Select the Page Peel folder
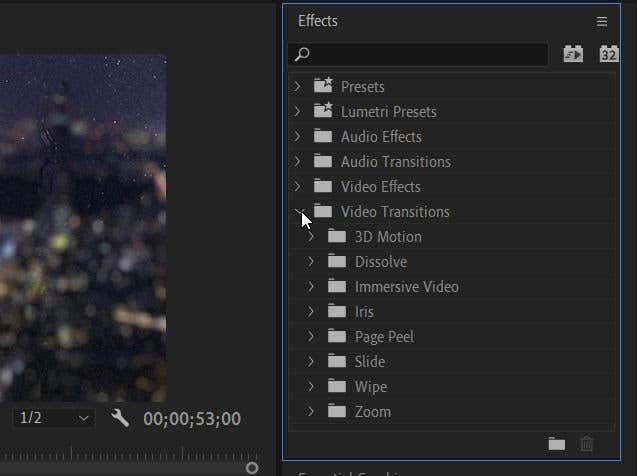This screenshot has width=637, height=476. click(384, 337)
